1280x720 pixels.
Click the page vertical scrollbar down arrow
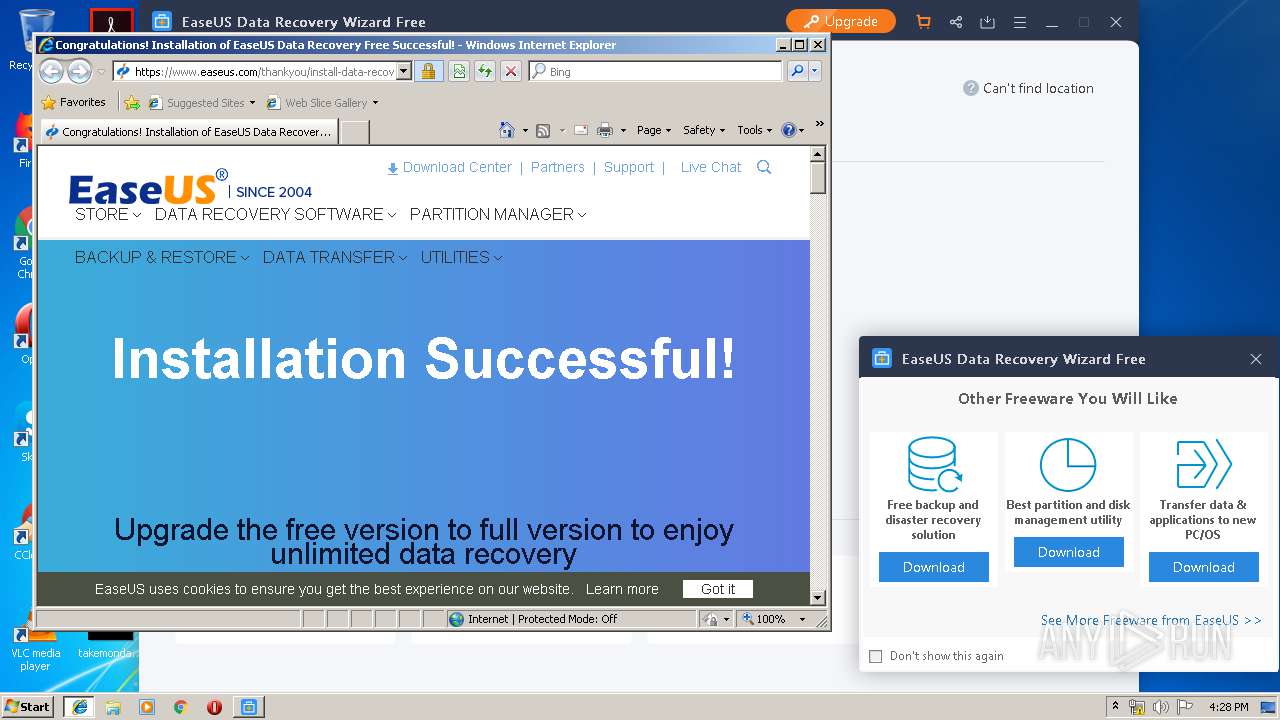(817, 597)
